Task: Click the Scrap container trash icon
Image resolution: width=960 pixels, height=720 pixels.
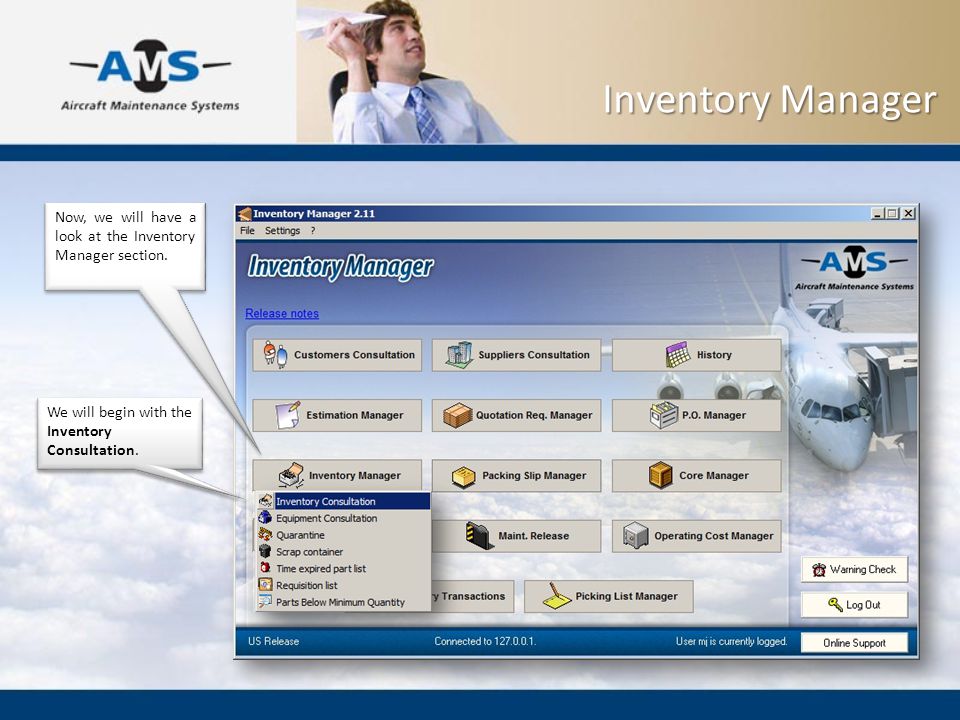Action: [265, 551]
